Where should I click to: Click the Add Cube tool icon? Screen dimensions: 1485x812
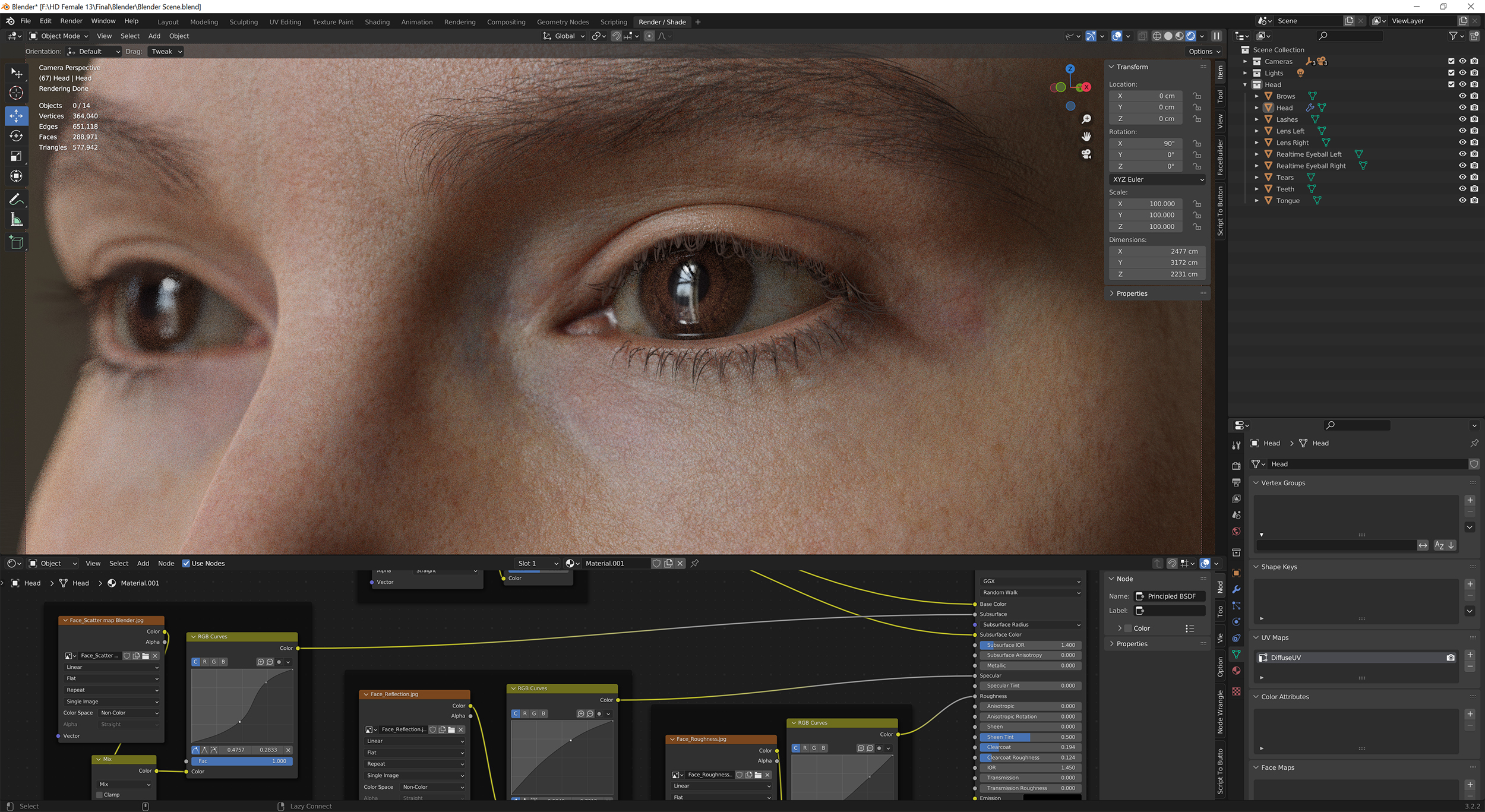click(17, 242)
